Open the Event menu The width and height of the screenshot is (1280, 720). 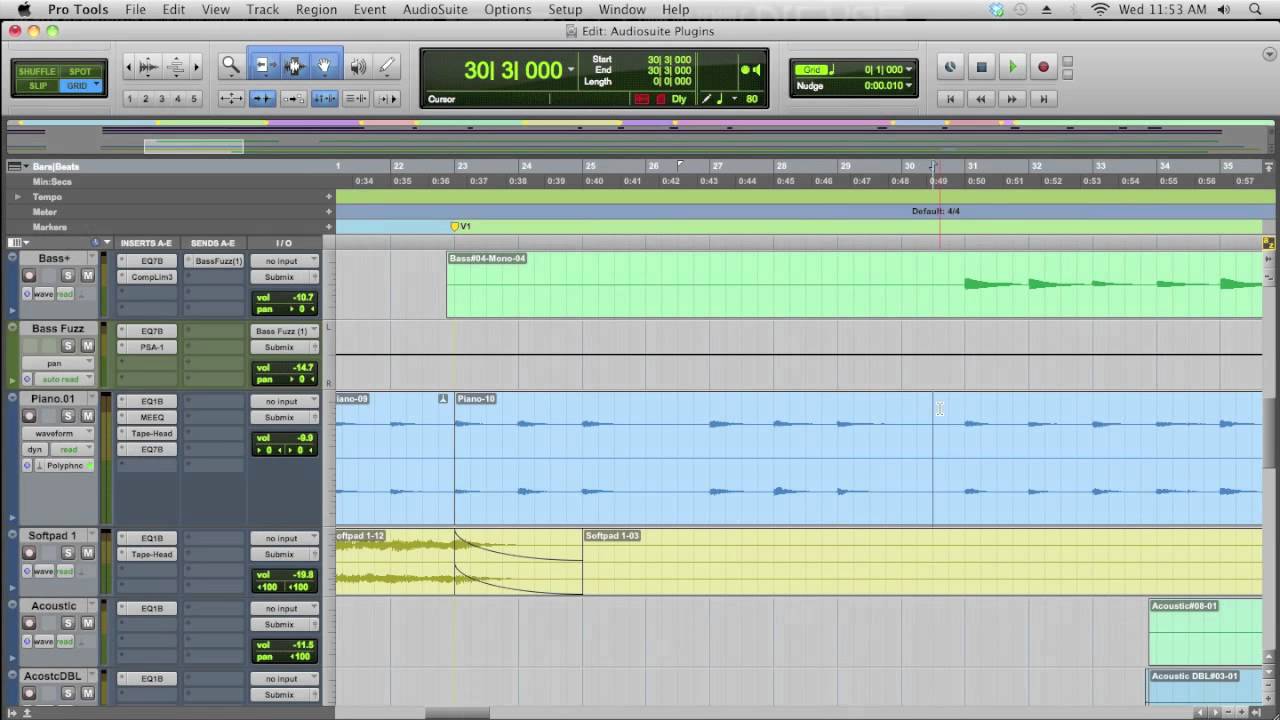(x=369, y=9)
